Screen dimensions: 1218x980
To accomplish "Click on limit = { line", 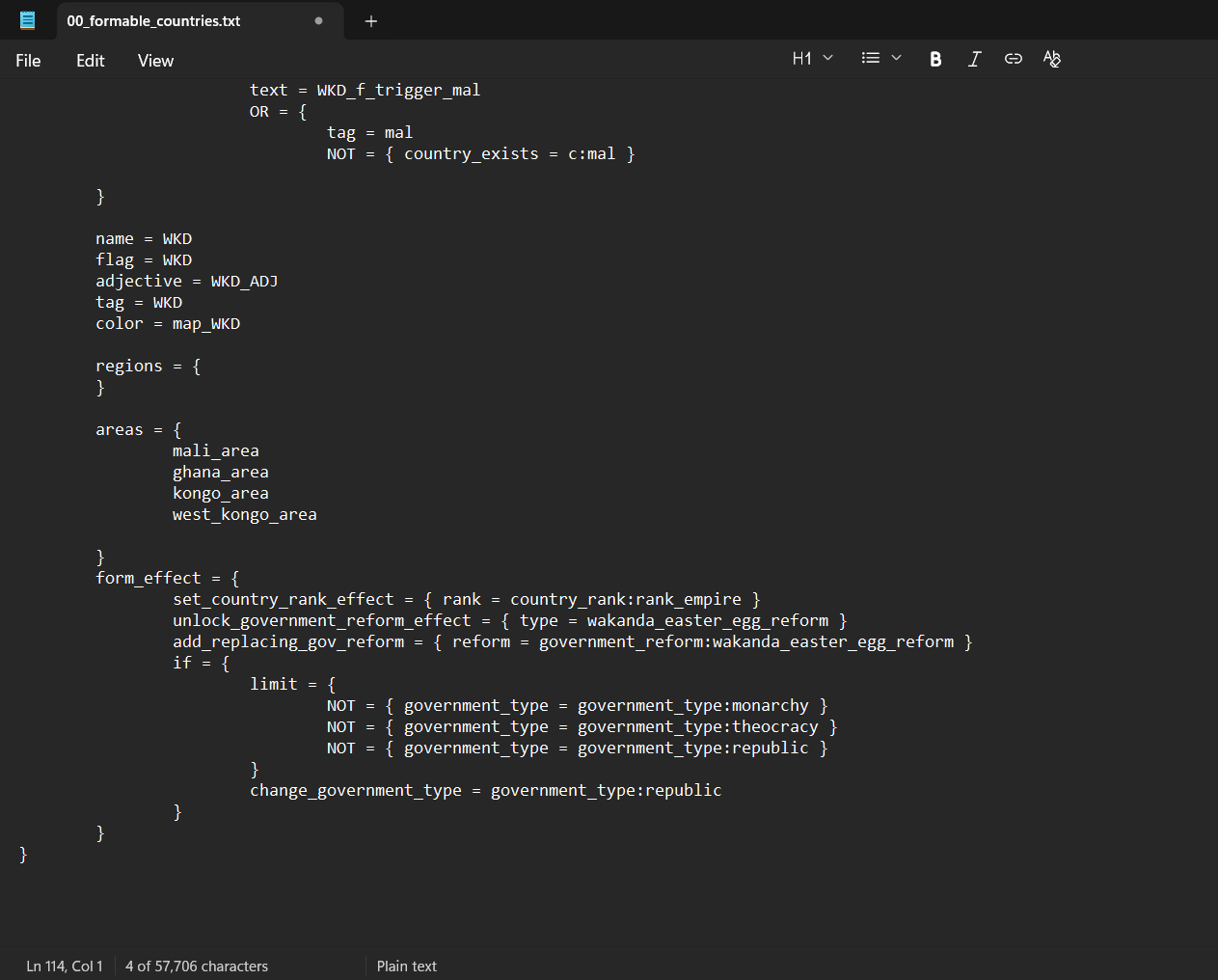I will [x=293, y=684].
